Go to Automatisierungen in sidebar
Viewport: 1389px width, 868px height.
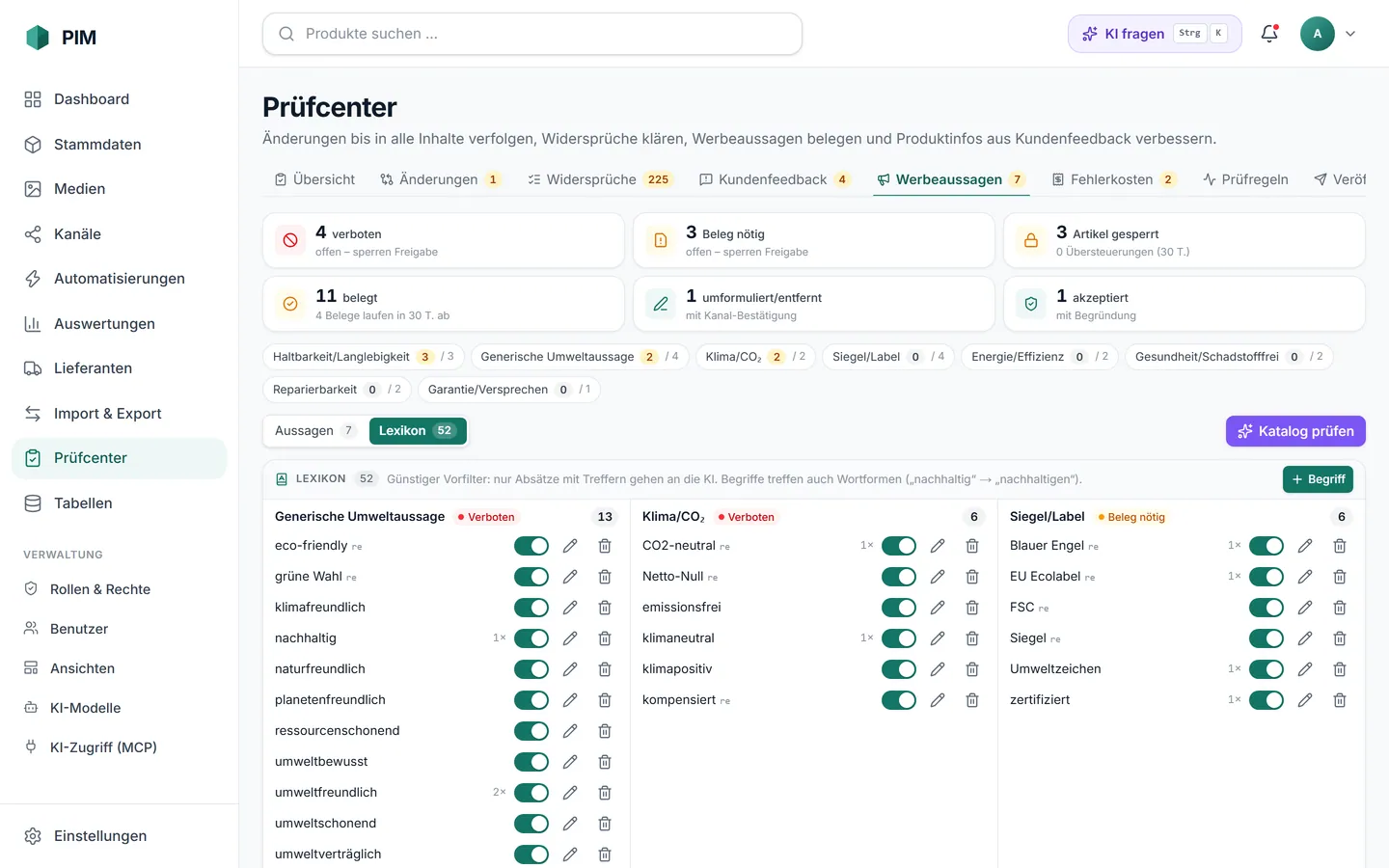pyautogui.click(x=120, y=279)
